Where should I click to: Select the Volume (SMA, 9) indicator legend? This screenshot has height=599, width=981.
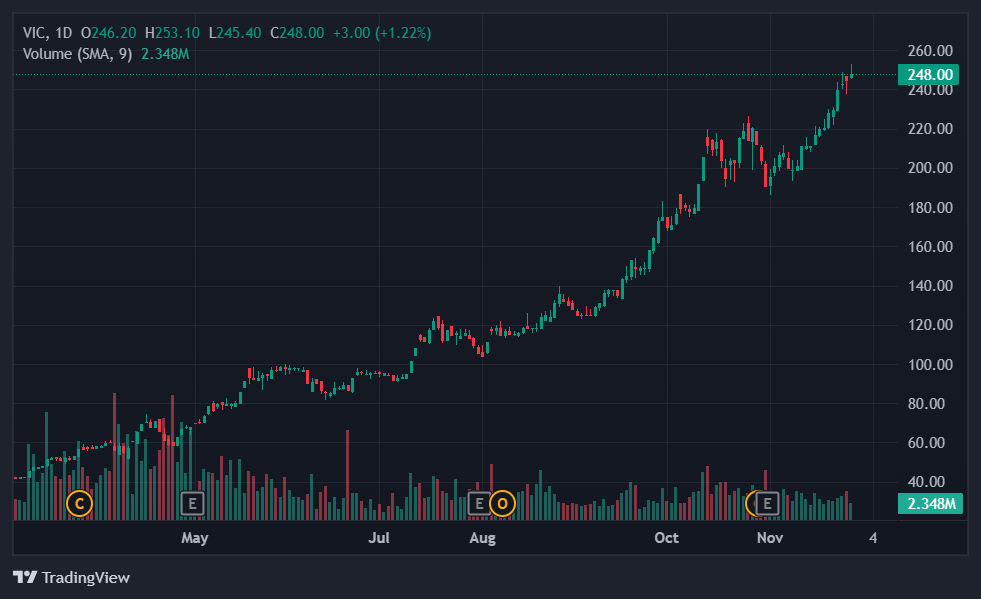[78, 53]
